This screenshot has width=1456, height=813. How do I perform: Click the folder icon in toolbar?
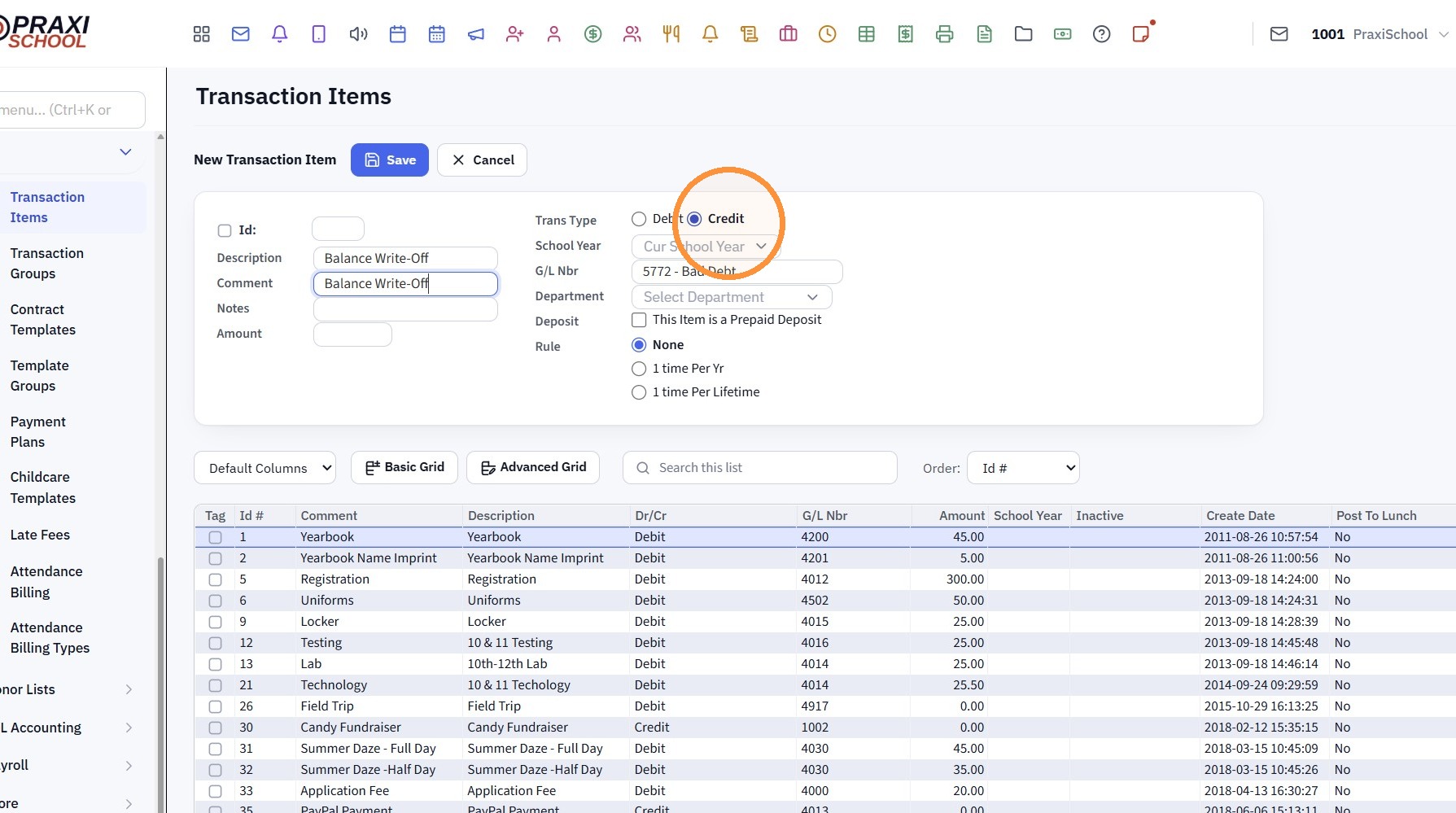(1024, 34)
